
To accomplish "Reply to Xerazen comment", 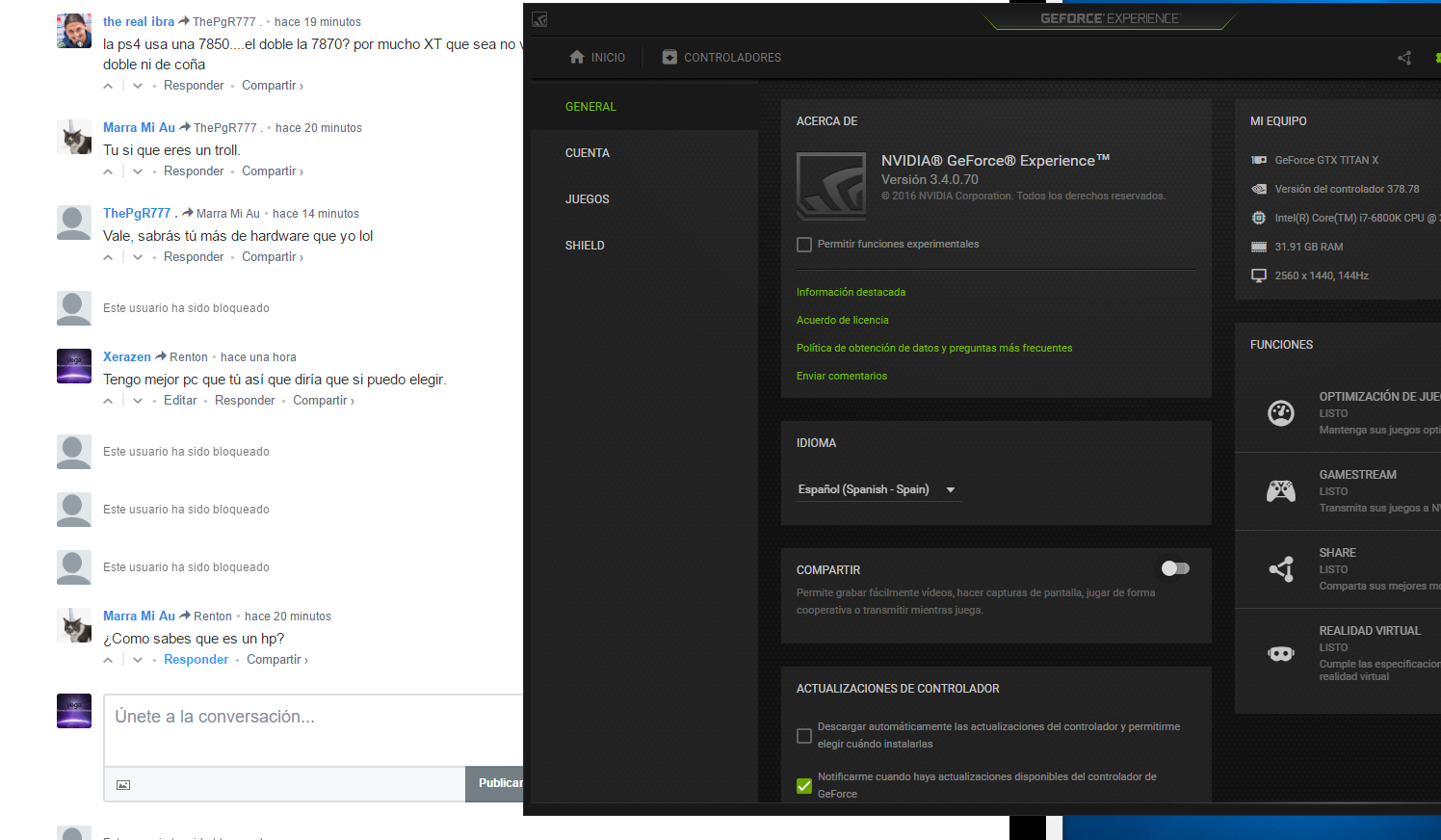I will [245, 401].
